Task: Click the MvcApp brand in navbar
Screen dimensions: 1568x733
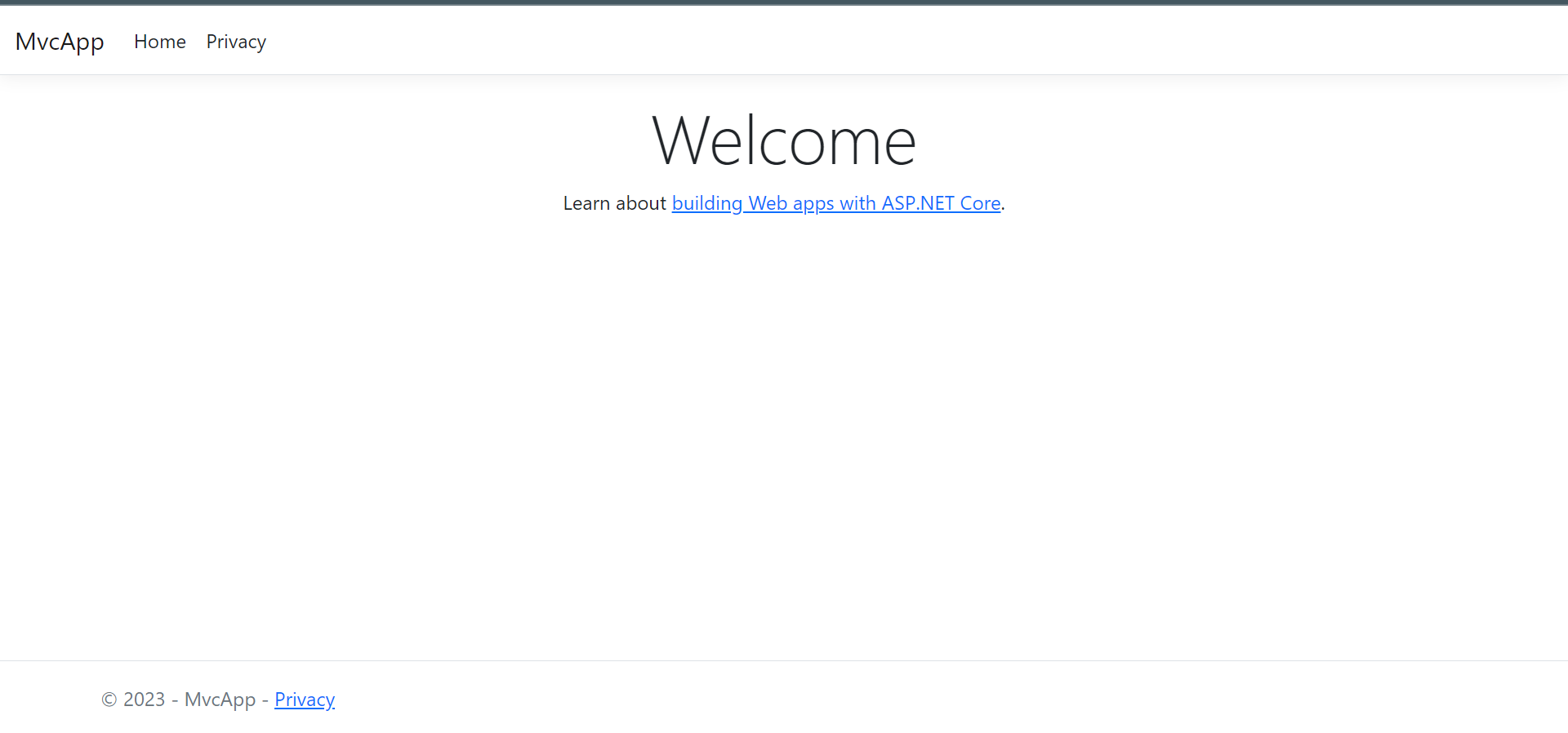Action: 60,42
